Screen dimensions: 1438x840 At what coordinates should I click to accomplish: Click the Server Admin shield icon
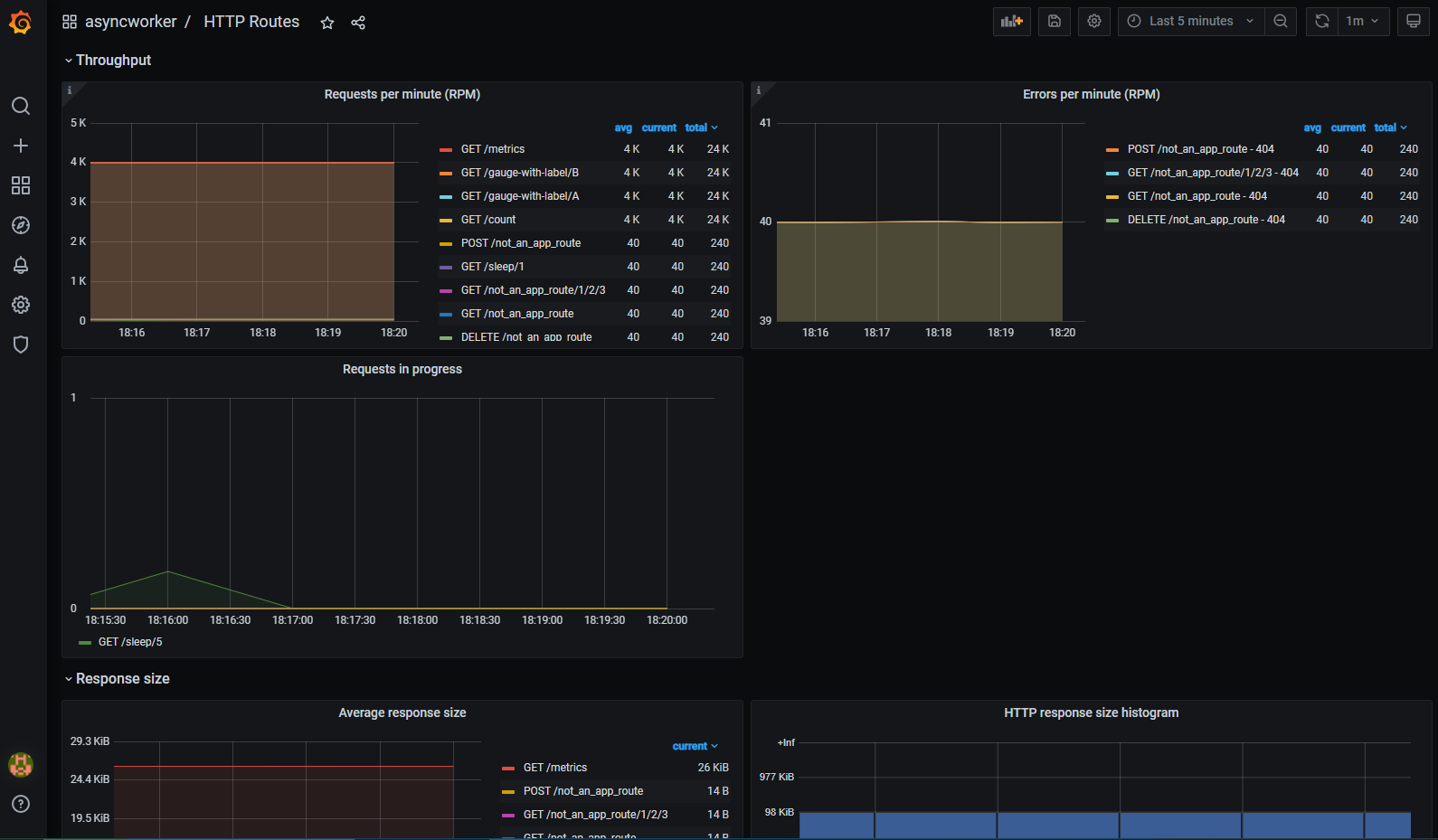point(20,344)
